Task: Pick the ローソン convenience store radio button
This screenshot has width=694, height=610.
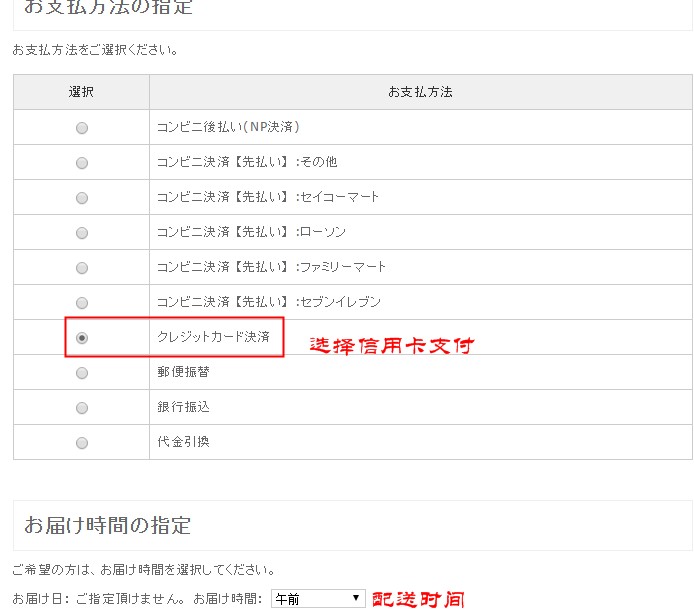Action: [82, 233]
